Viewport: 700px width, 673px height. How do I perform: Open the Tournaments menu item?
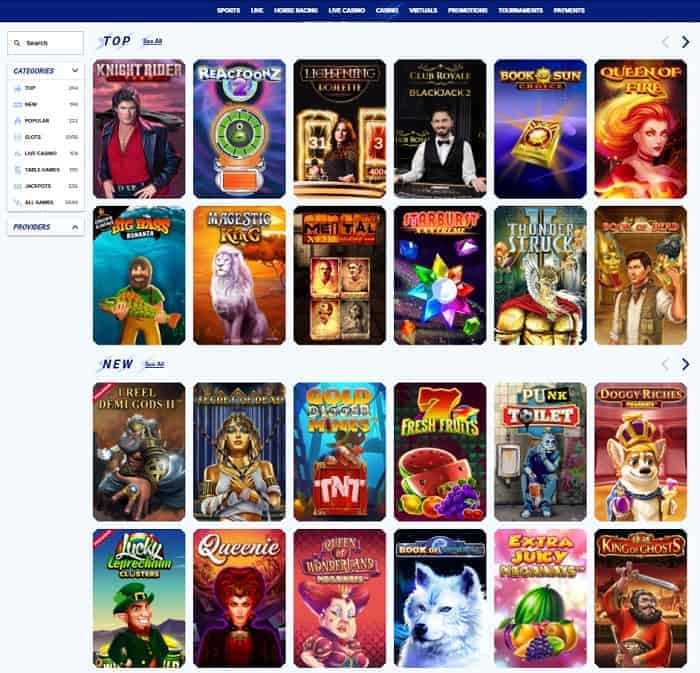520,10
